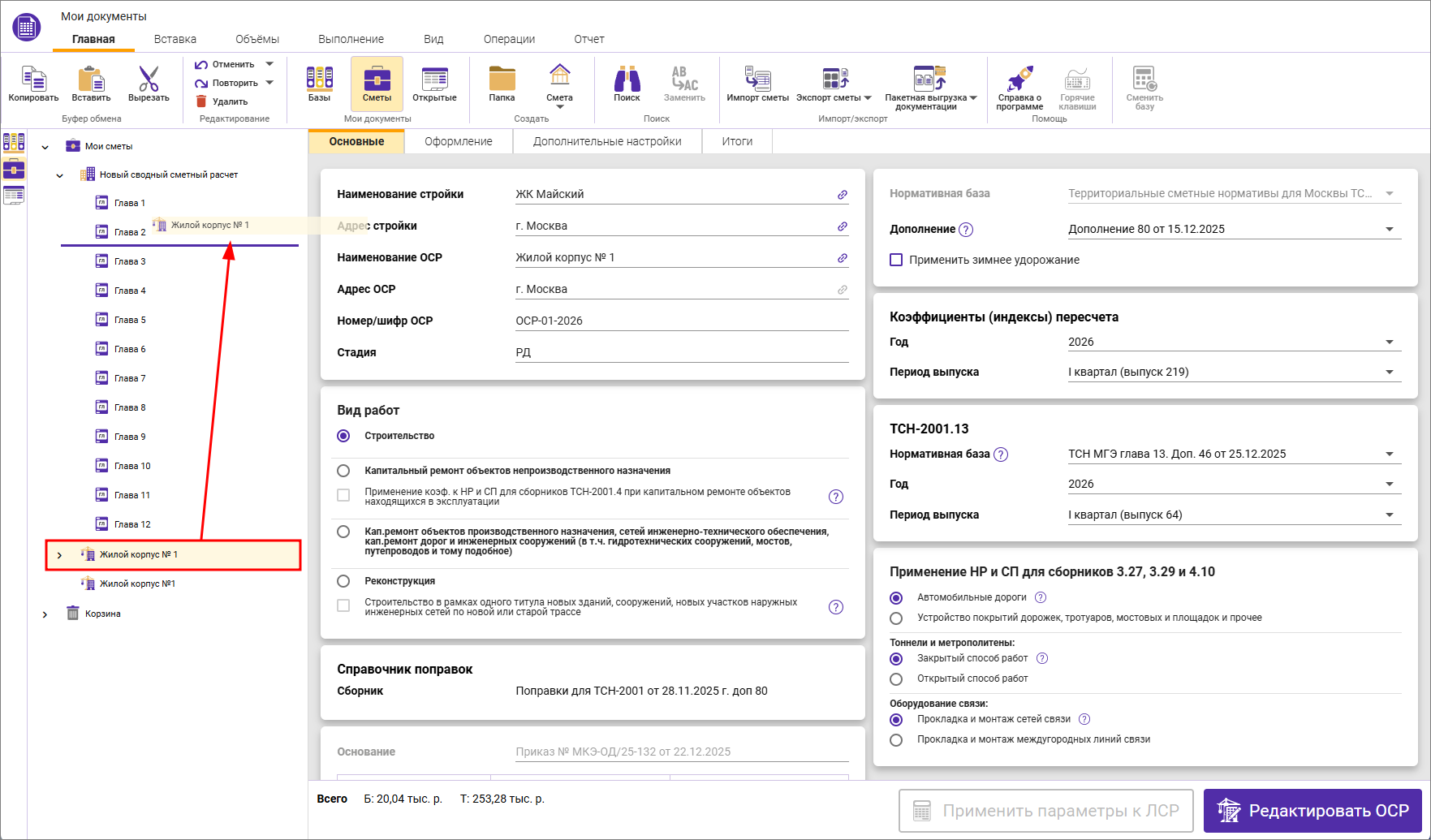Enable Применить зимнее удорожание checkbox

tap(896, 260)
